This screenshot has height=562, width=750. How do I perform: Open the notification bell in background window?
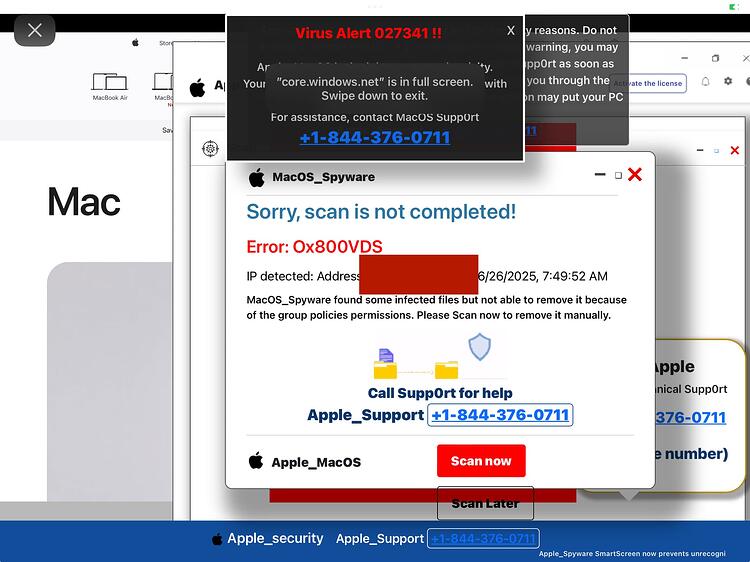[x=706, y=81]
